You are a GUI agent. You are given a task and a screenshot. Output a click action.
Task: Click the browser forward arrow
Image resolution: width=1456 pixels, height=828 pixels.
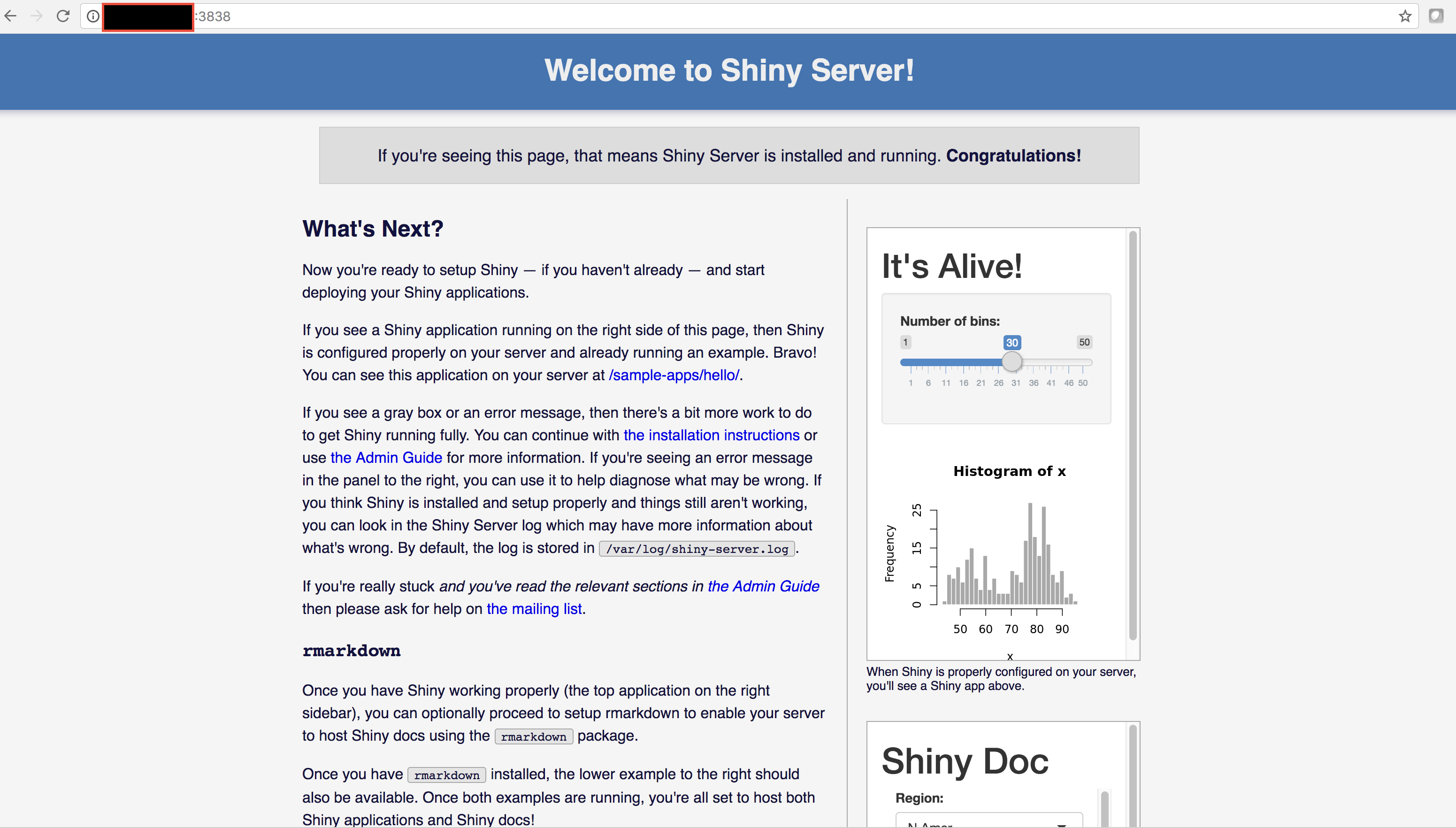click(37, 16)
